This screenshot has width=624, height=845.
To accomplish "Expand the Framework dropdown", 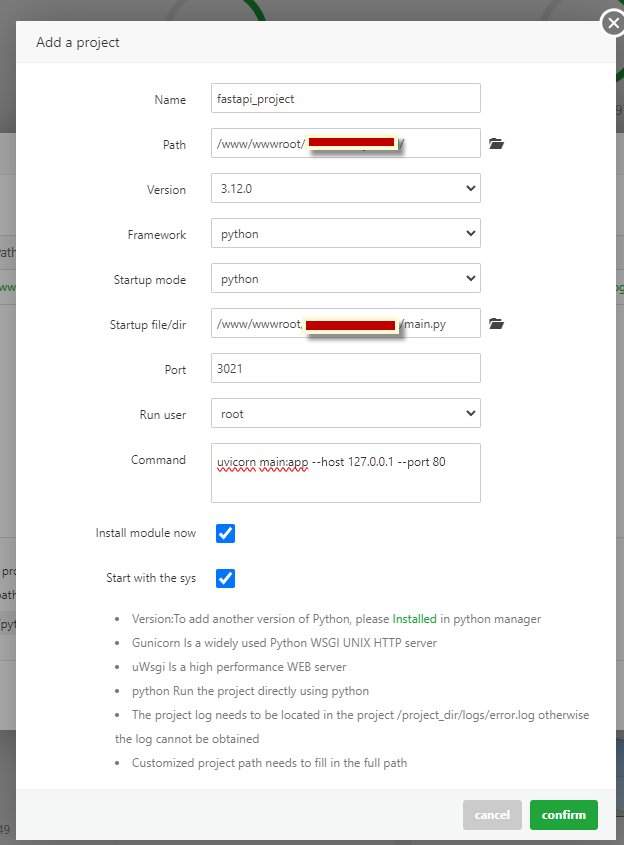I will [346, 234].
